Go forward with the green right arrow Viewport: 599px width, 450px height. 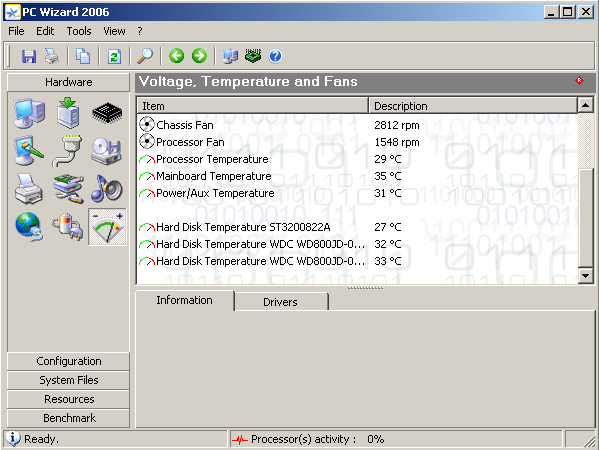pos(199,56)
